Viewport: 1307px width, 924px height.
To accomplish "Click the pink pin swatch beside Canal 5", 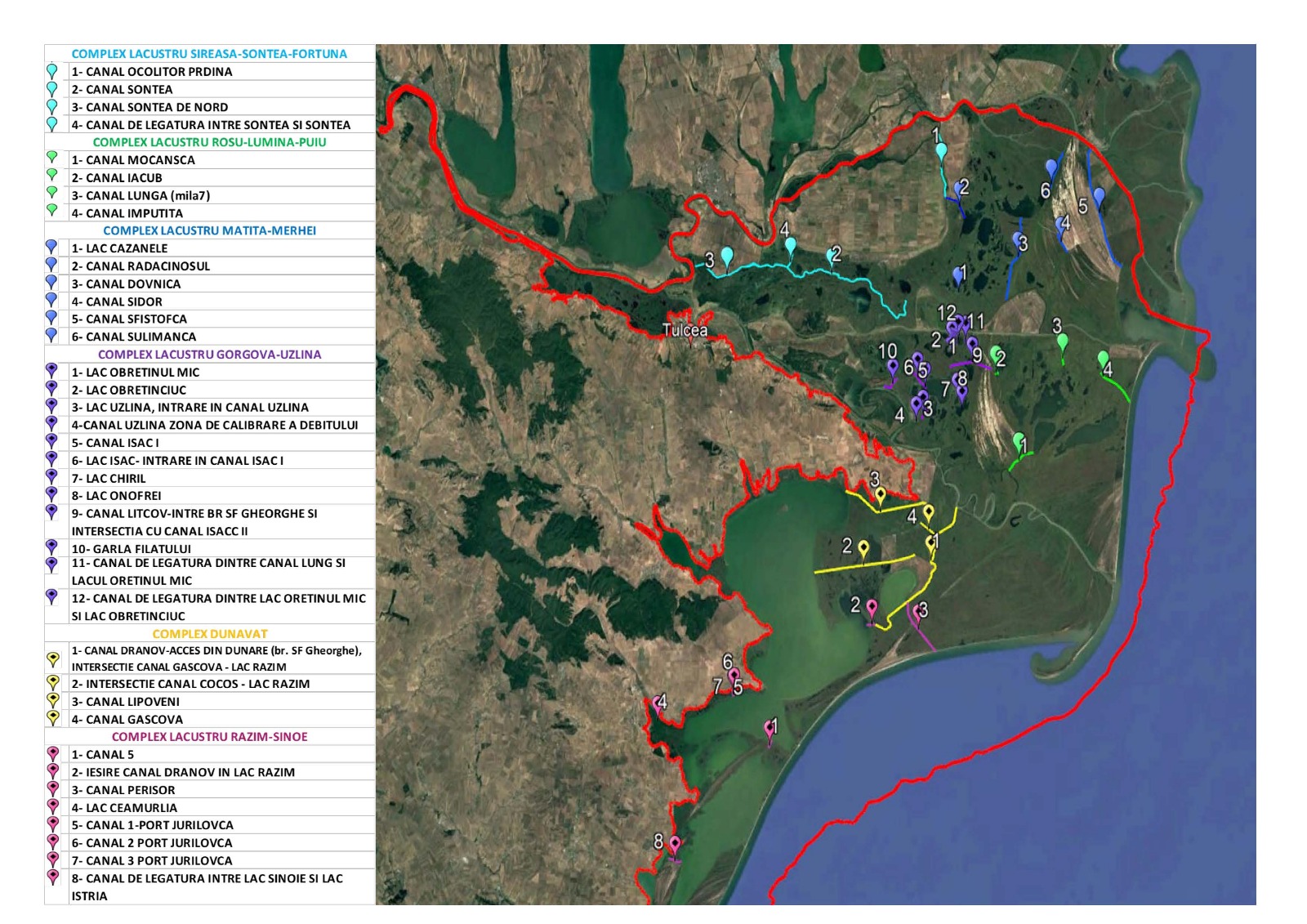I will point(53,753).
